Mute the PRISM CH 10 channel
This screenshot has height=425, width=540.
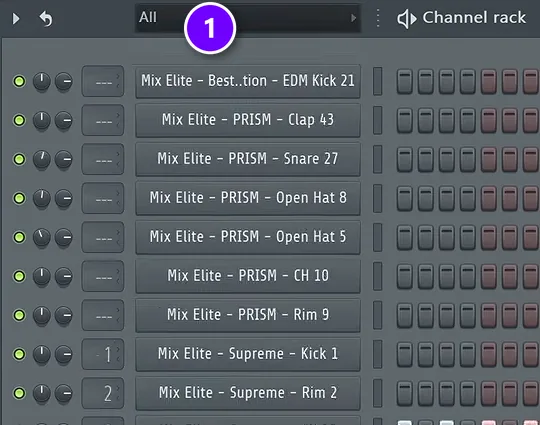pos(19,276)
